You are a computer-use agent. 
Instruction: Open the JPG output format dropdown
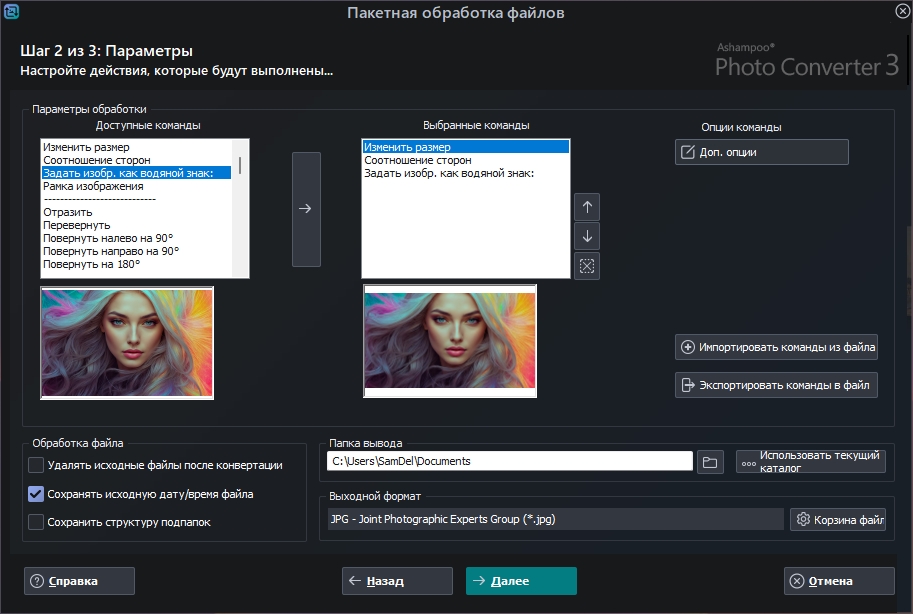(x=555, y=519)
